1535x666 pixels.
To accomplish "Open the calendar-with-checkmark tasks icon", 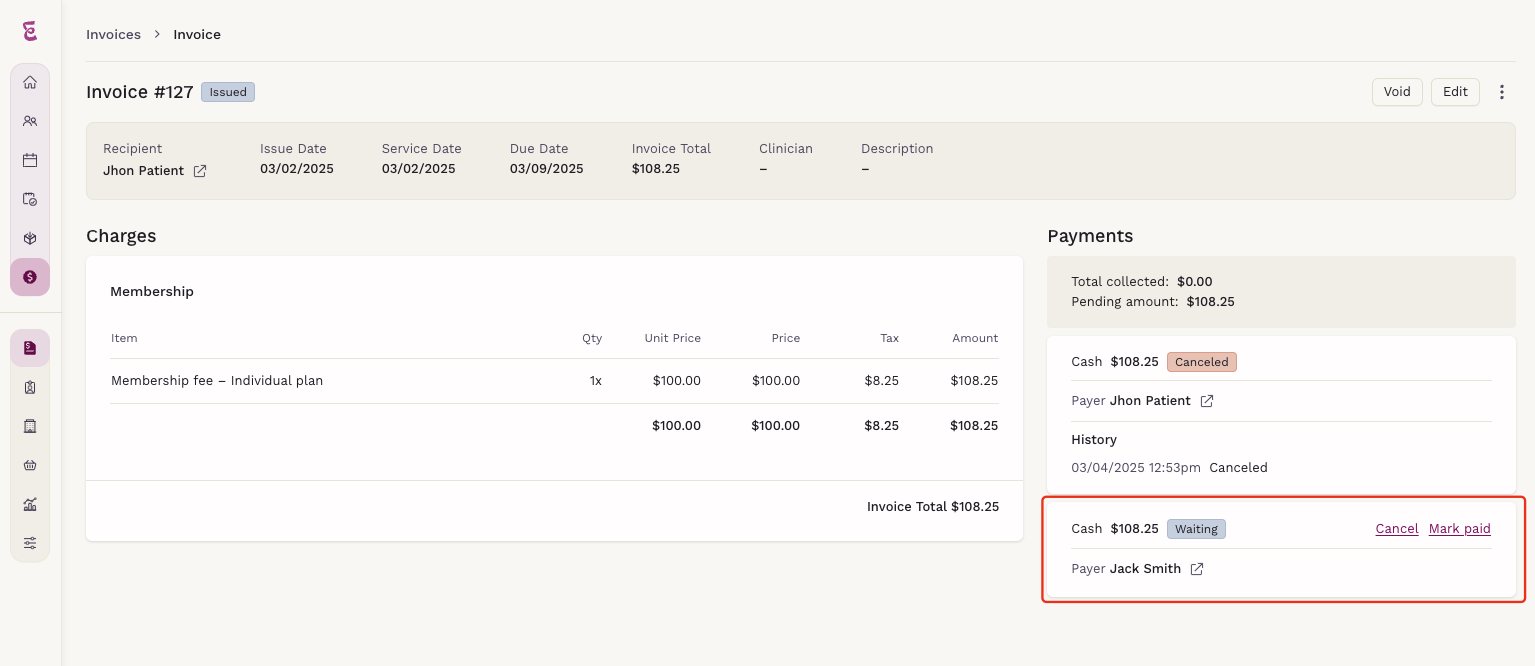I will [x=30, y=199].
